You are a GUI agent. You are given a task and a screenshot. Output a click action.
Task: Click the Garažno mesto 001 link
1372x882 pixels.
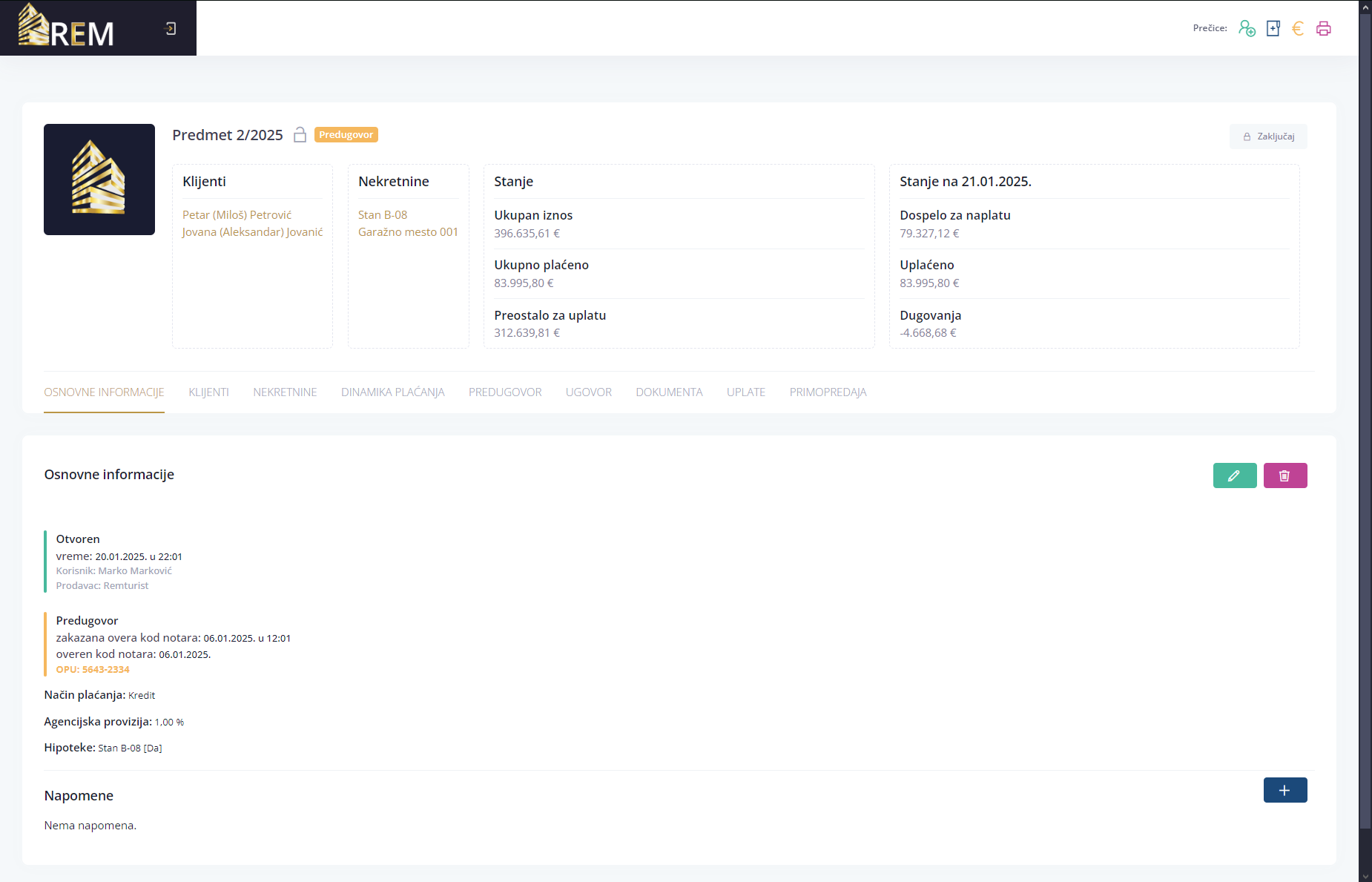coord(408,232)
